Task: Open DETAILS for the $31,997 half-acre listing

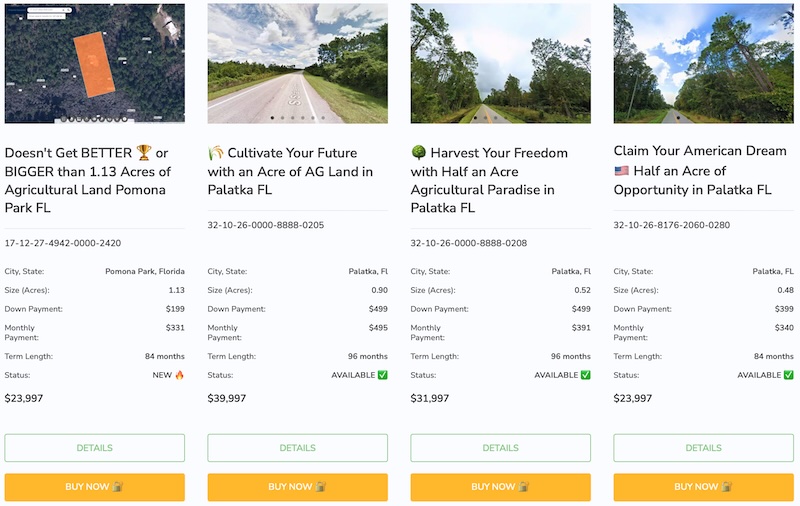Action: coord(501,448)
